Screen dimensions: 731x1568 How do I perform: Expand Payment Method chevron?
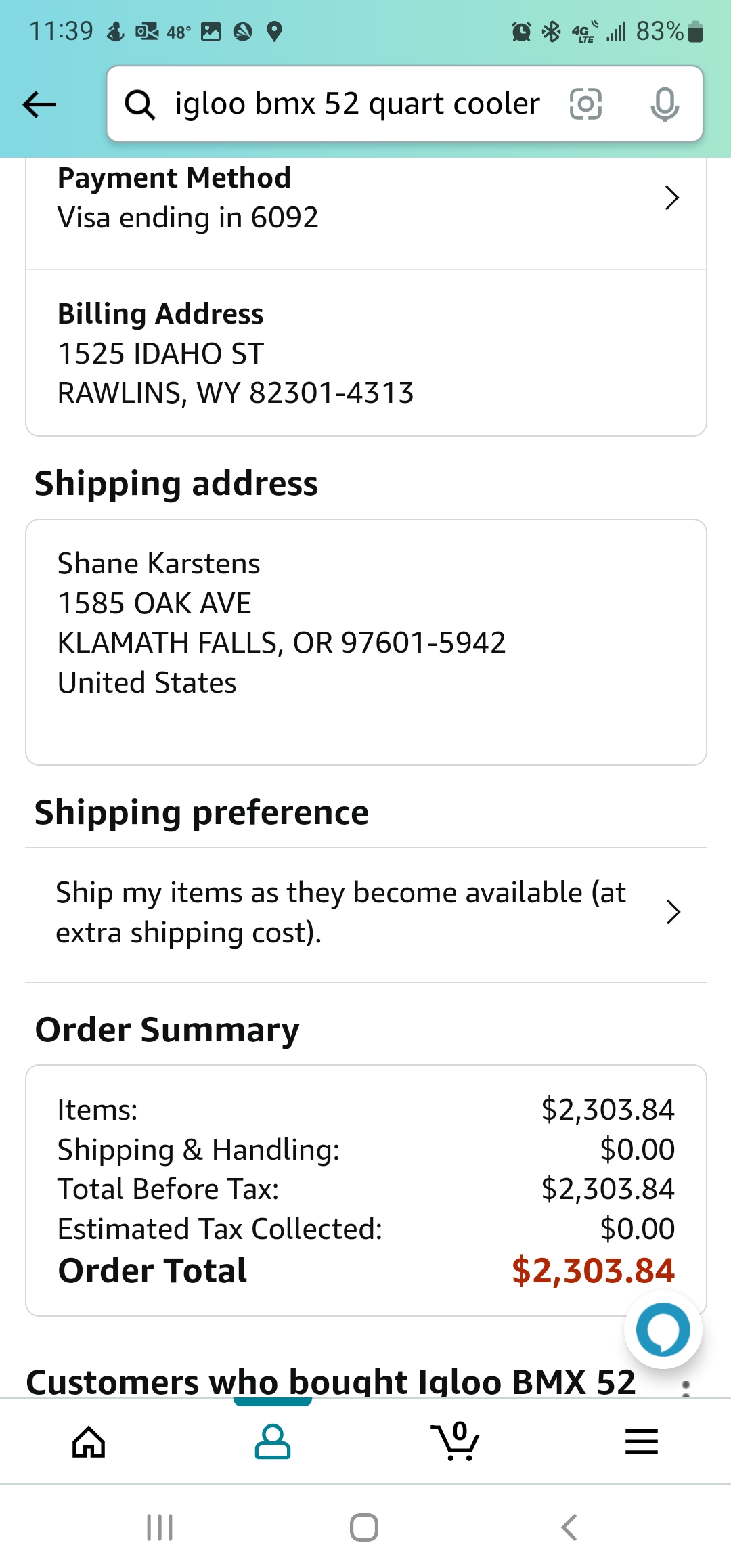click(x=671, y=198)
